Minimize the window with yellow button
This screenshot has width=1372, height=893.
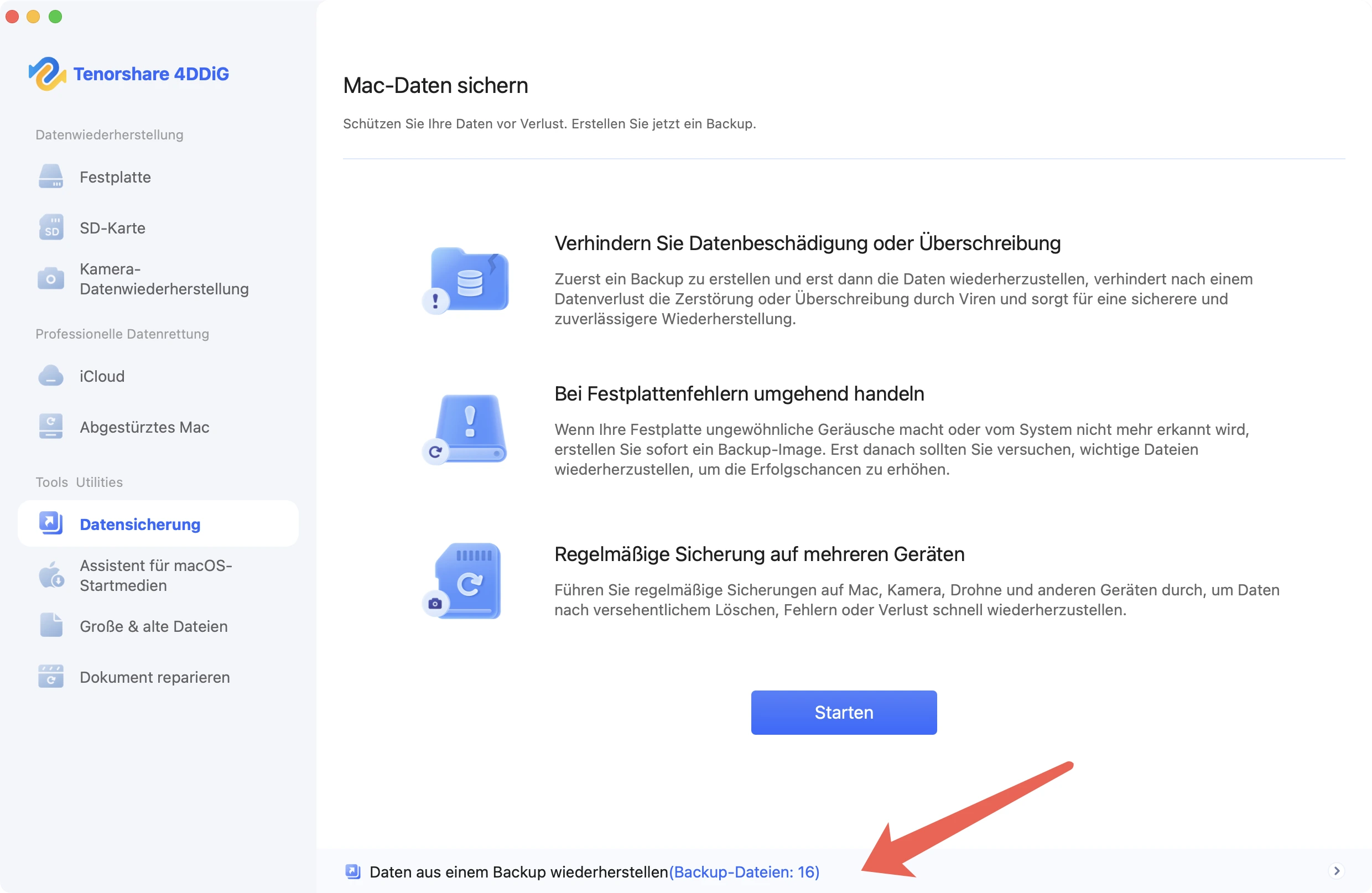33,17
